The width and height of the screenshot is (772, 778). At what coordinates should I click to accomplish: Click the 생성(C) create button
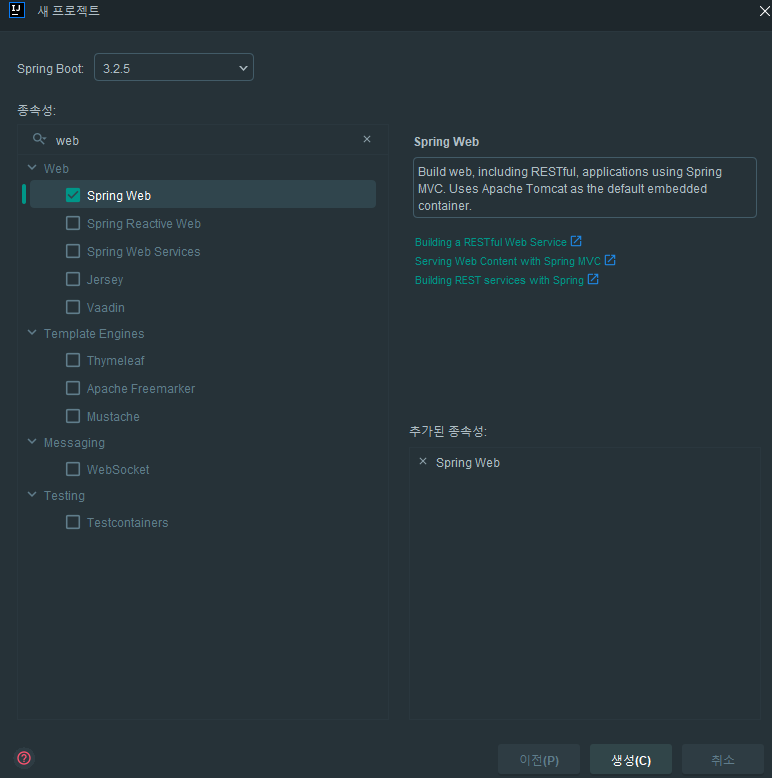coord(631,760)
